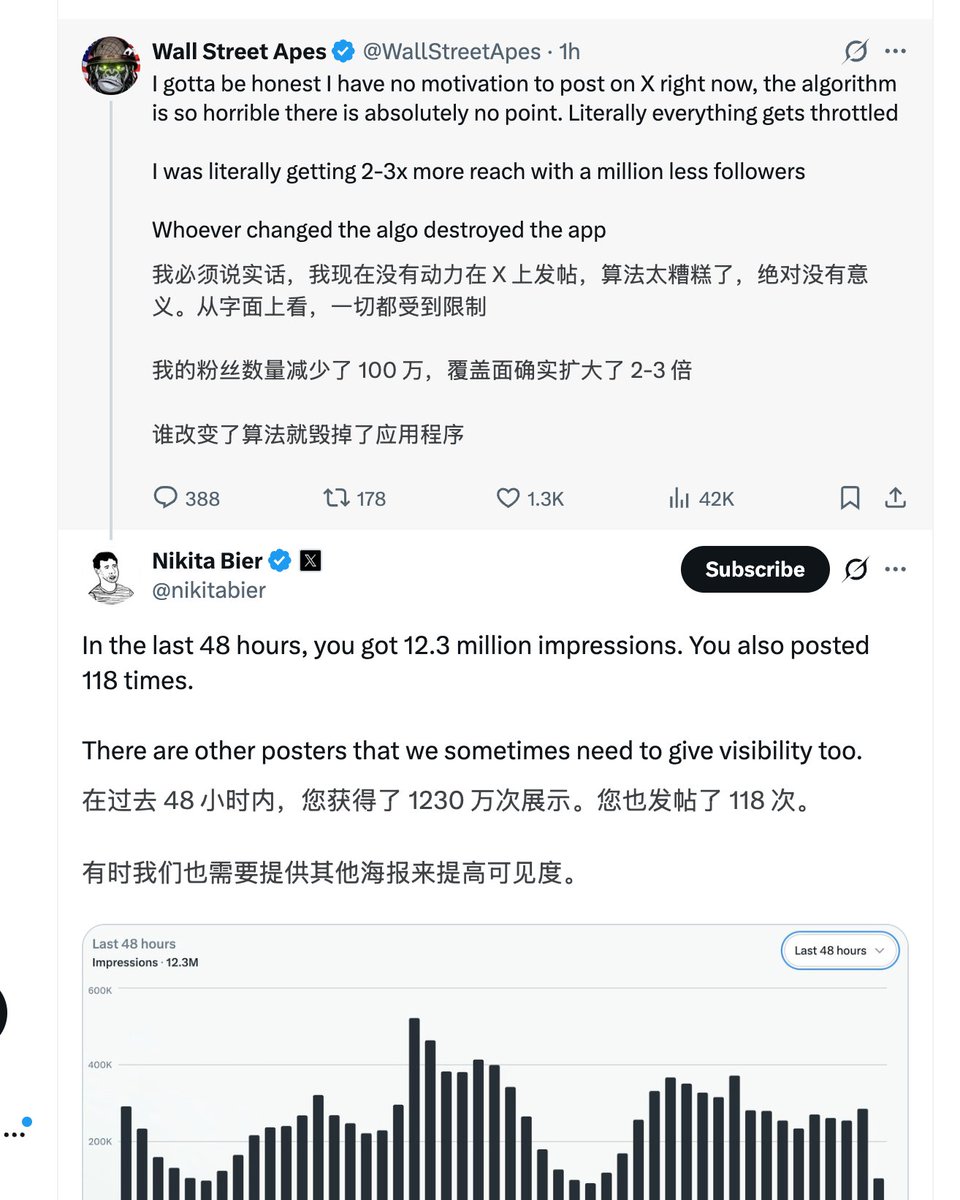The image size is (960, 1200).
Task: Open Nikita Bier profile avatar
Action: [x=110, y=576]
